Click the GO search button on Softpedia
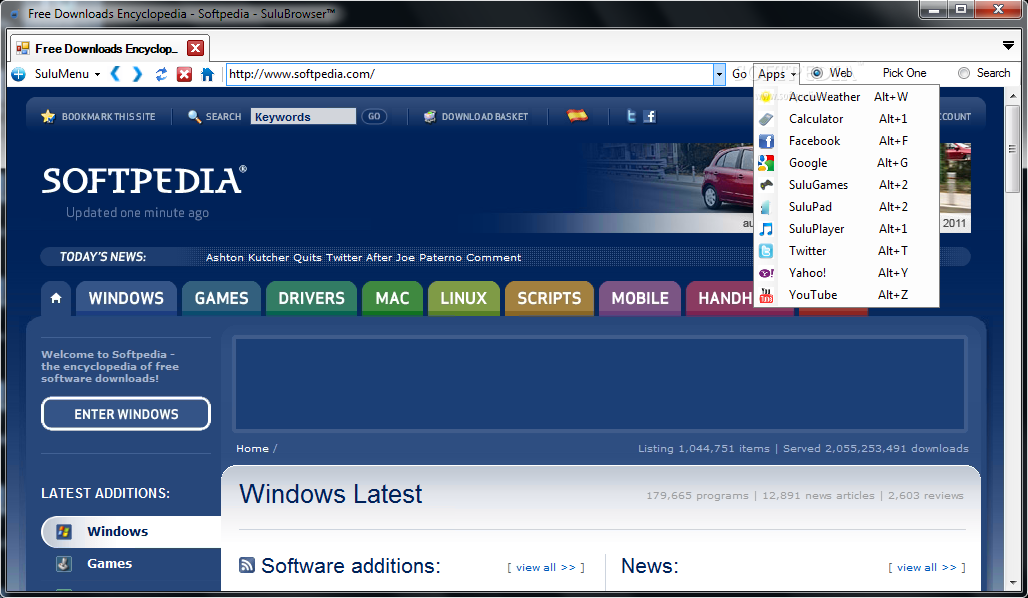The image size is (1028, 598). coord(374,116)
